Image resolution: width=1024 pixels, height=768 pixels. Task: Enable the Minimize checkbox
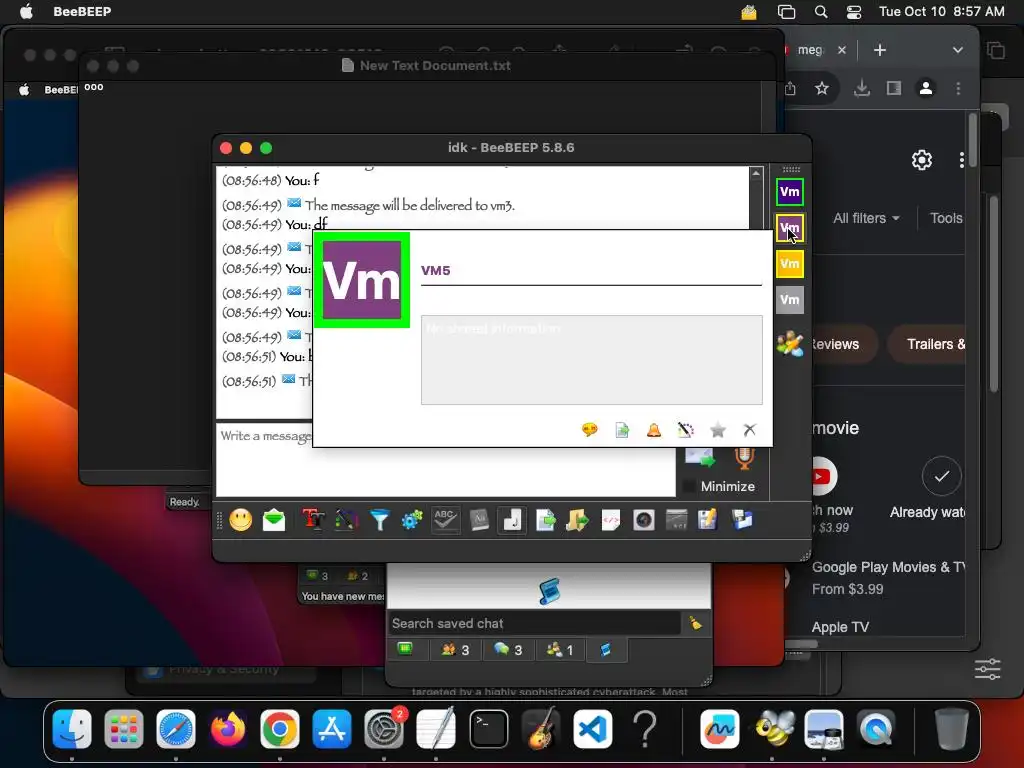pos(689,486)
